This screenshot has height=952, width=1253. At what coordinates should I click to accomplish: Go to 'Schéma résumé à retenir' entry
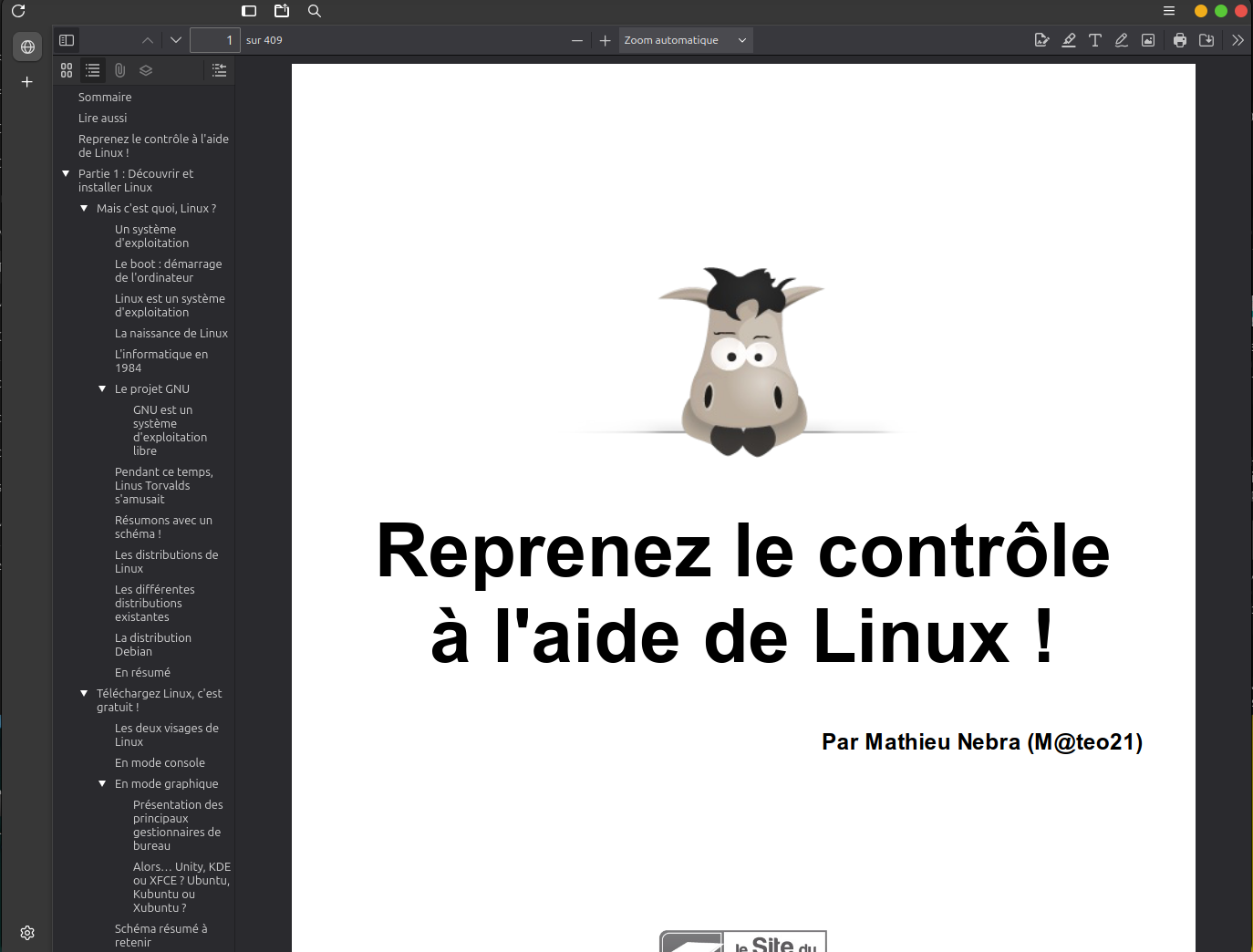(161, 936)
